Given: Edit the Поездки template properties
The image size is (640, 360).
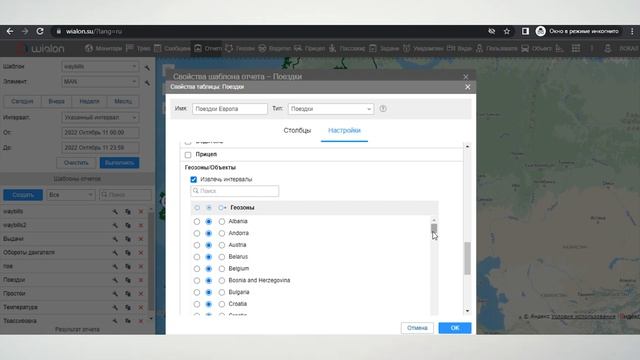Looking at the screenshot, I should (x=116, y=280).
